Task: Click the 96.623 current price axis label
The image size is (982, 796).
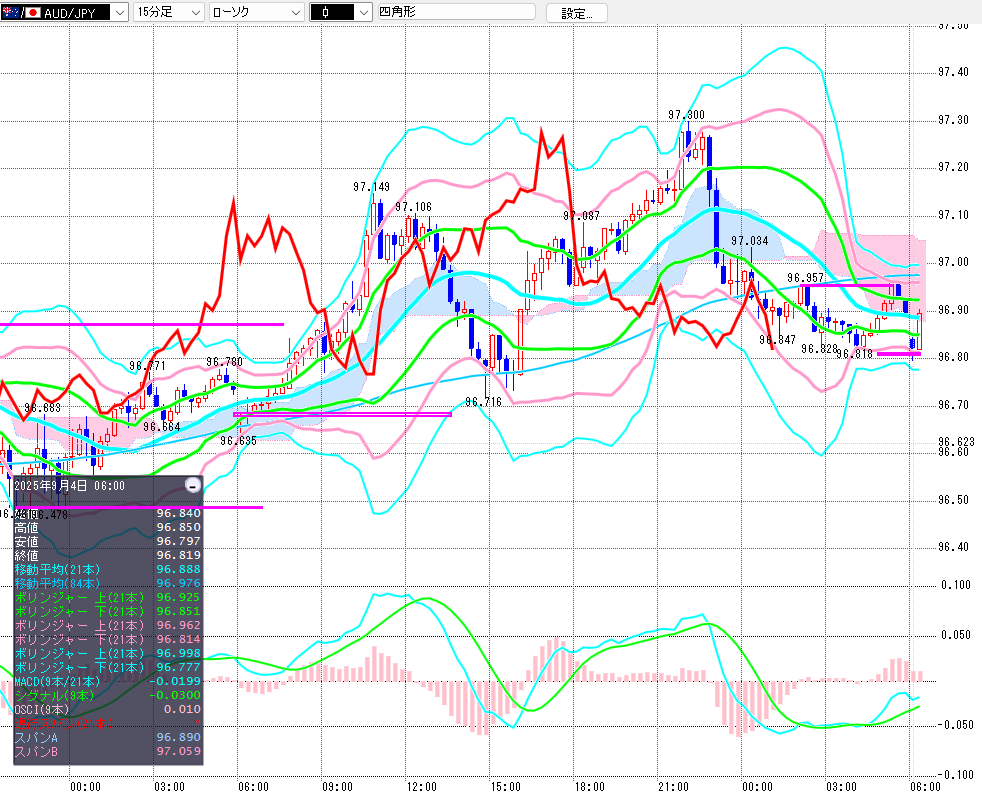Action: coord(956,442)
